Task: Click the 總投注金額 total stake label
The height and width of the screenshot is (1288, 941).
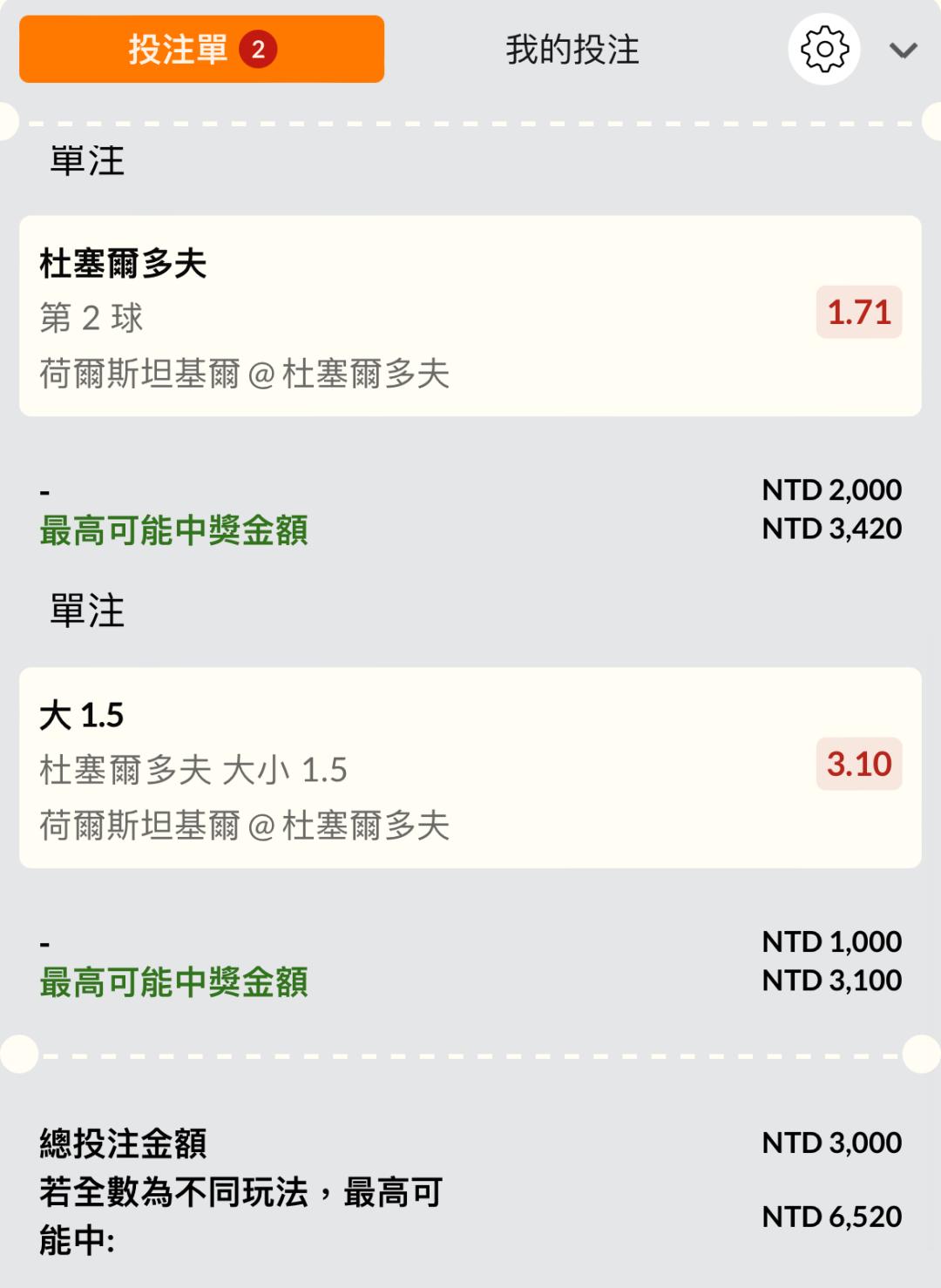Action: (123, 1143)
